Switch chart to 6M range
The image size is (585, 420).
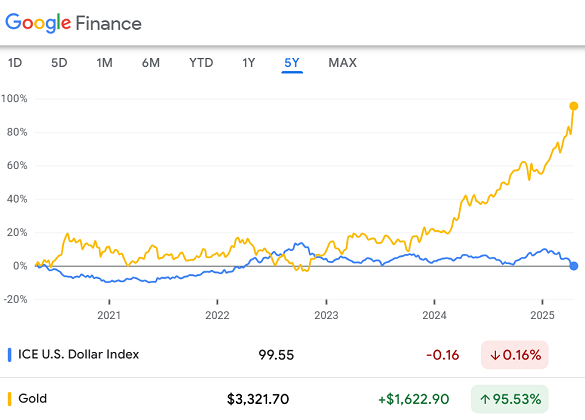[151, 63]
